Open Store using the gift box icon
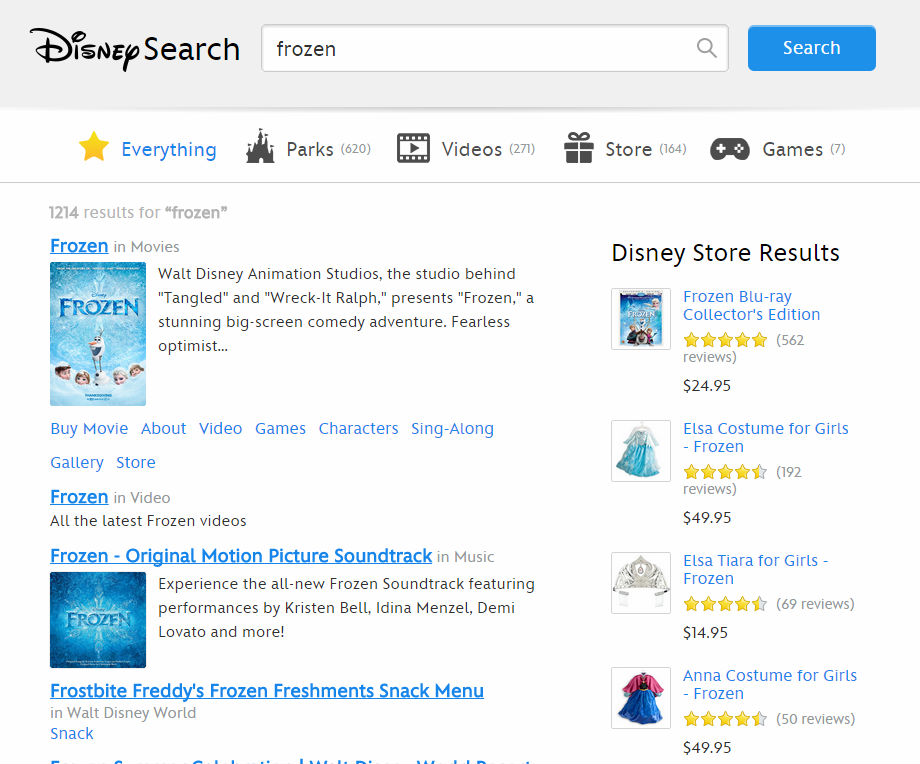 [x=579, y=148]
